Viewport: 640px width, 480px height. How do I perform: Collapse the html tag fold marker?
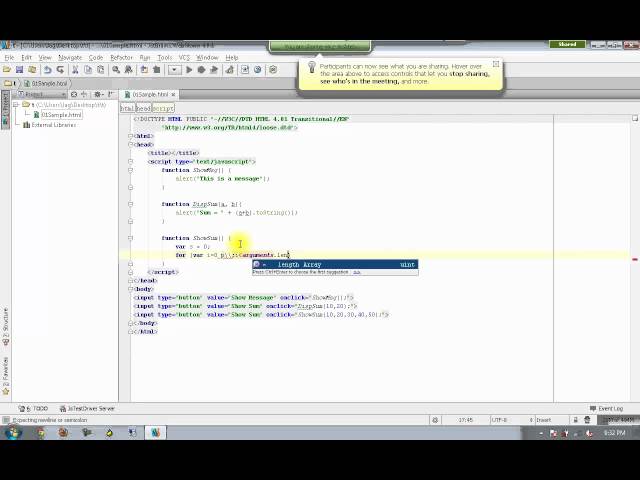[131, 136]
